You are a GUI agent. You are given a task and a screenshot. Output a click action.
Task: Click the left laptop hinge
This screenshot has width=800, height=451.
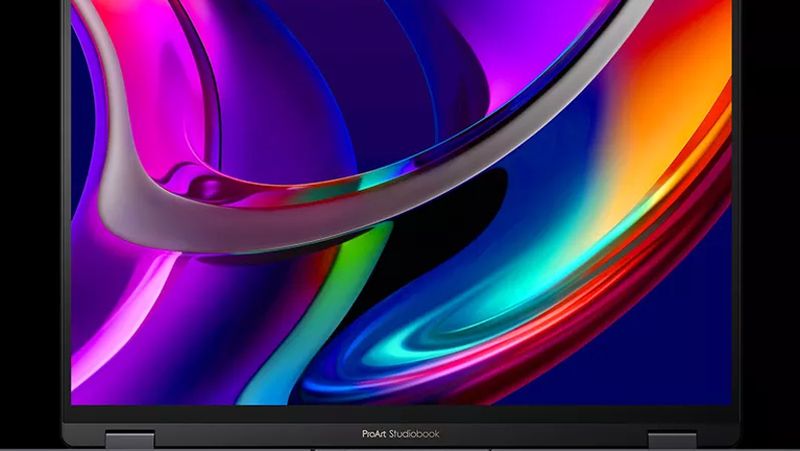[126, 440]
